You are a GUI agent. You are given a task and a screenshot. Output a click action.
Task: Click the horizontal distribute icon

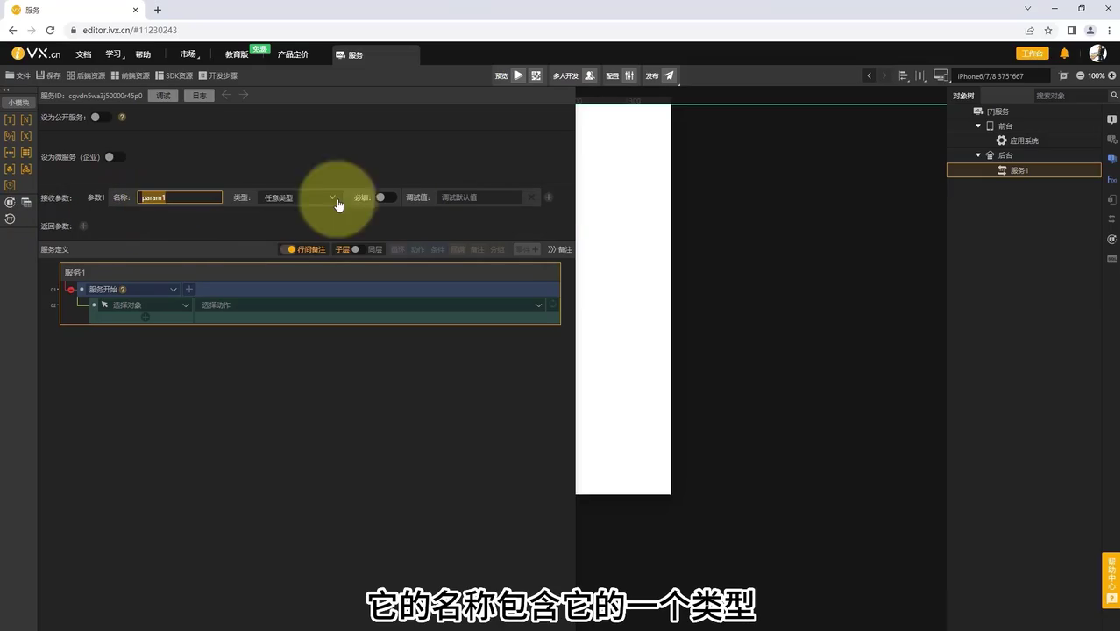(920, 76)
